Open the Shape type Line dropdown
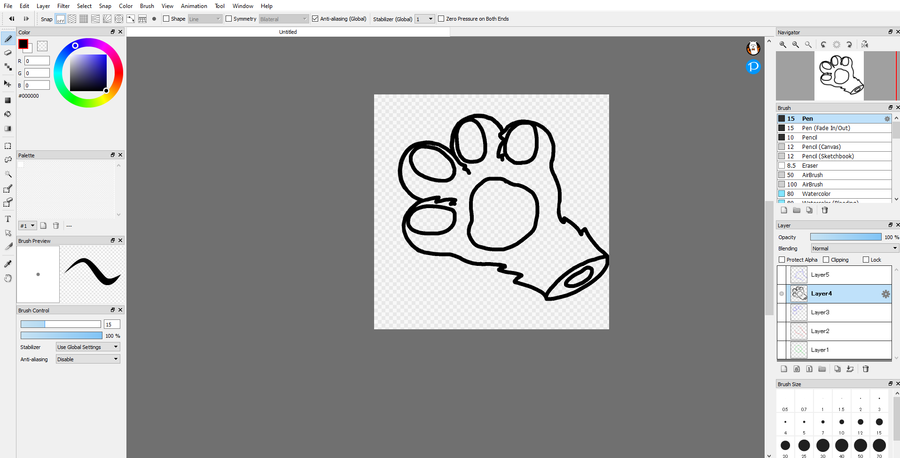 pyautogui.click(x=205, y=19)
